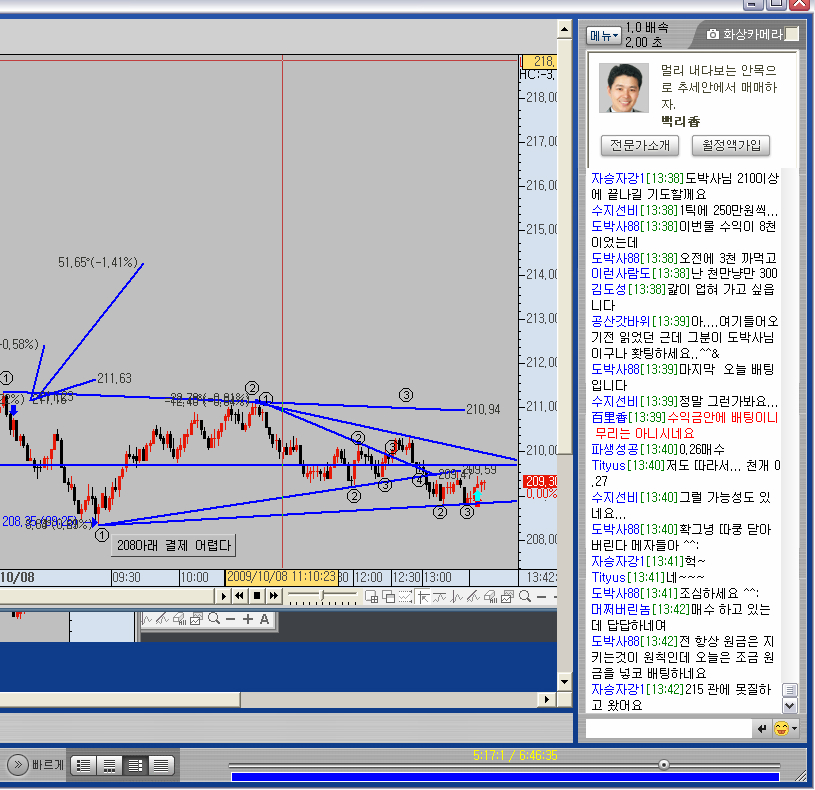The image size is (815, 790).
Task: Click the fast-forward button in chart toolbar
Action: [272, 596]
